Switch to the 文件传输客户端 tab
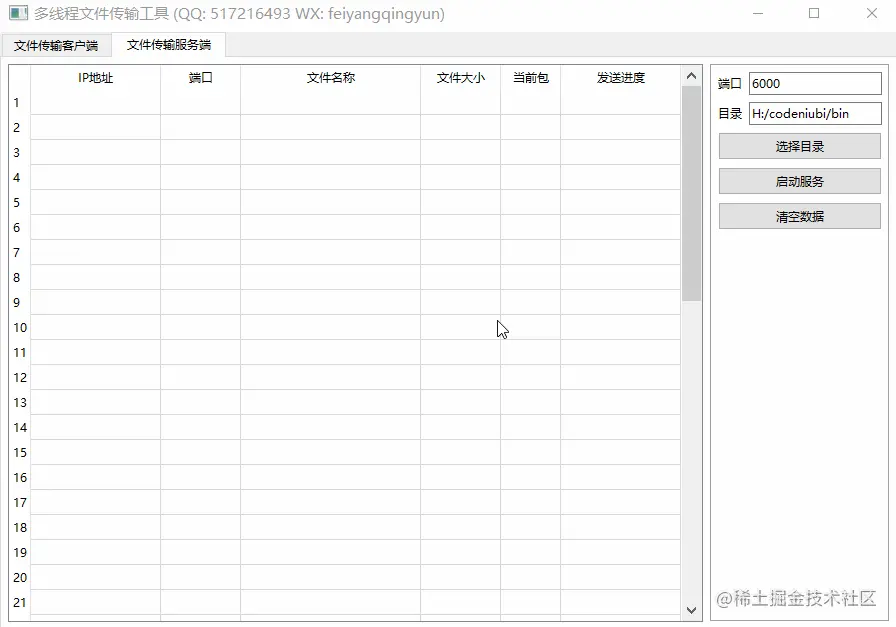This screenshot has height=627, width=896. tap(58, 45)
